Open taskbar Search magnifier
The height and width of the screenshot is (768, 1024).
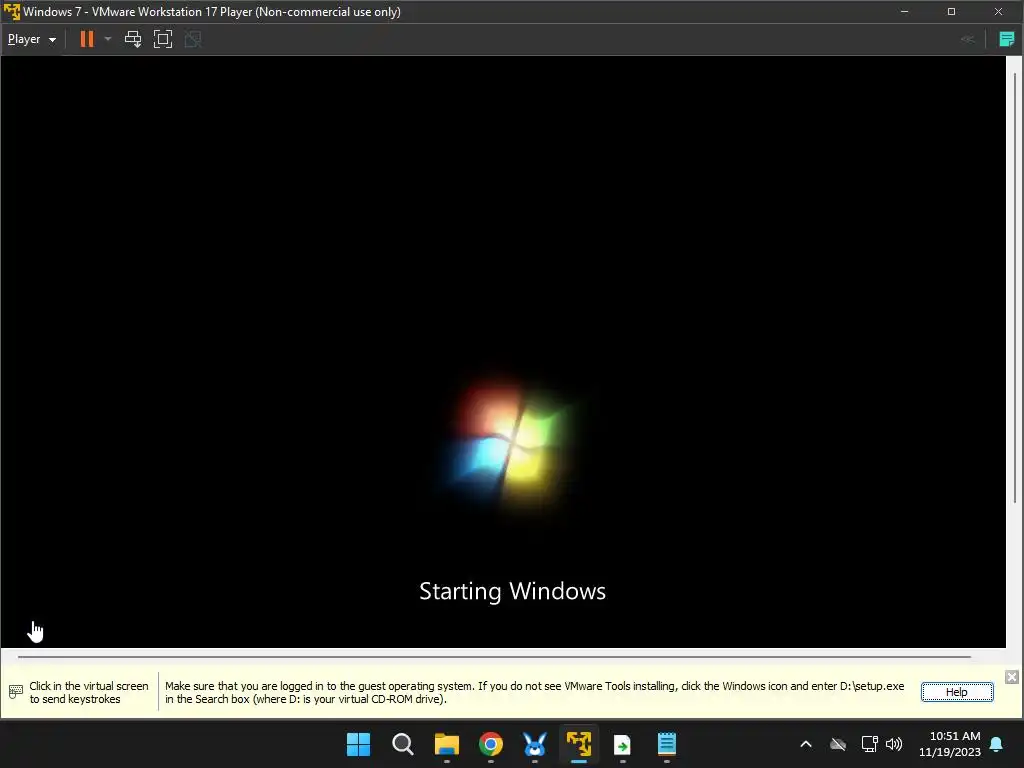point(402,744)
